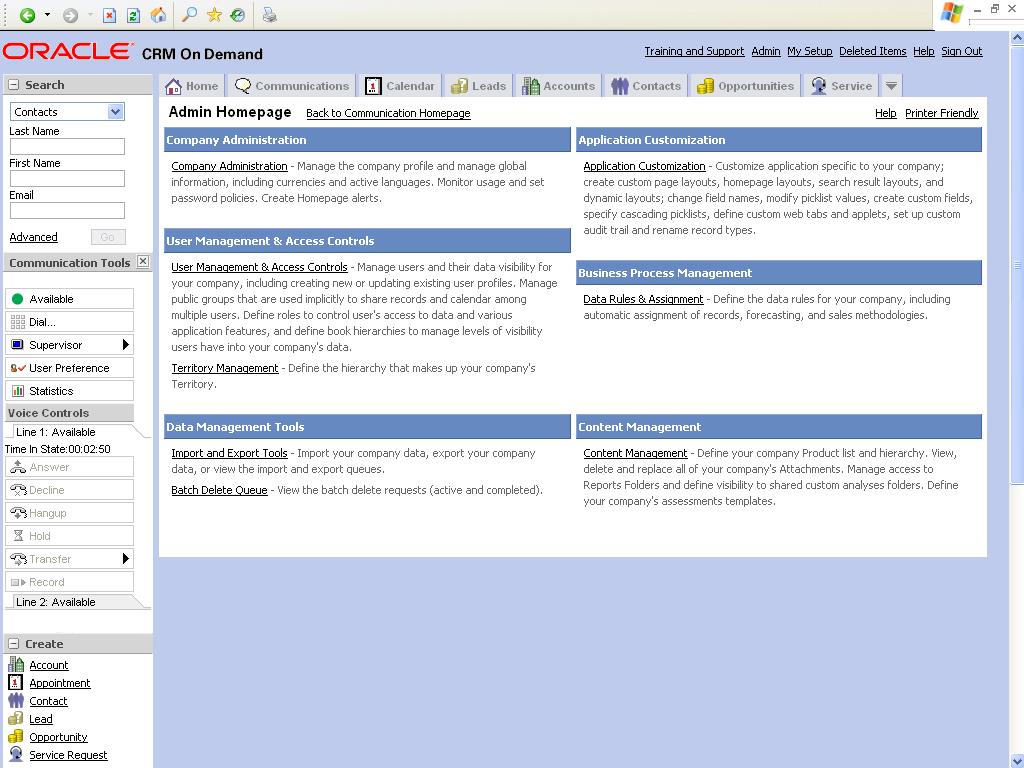This screenshot has height=768, width=1024.
Task: Toggle the Available status button
Action: (69, 298)
